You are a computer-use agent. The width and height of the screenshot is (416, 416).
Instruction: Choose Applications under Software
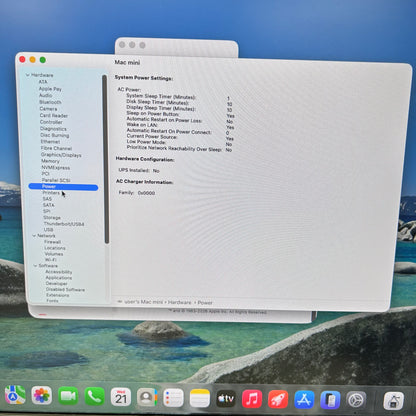pos(59,278)
